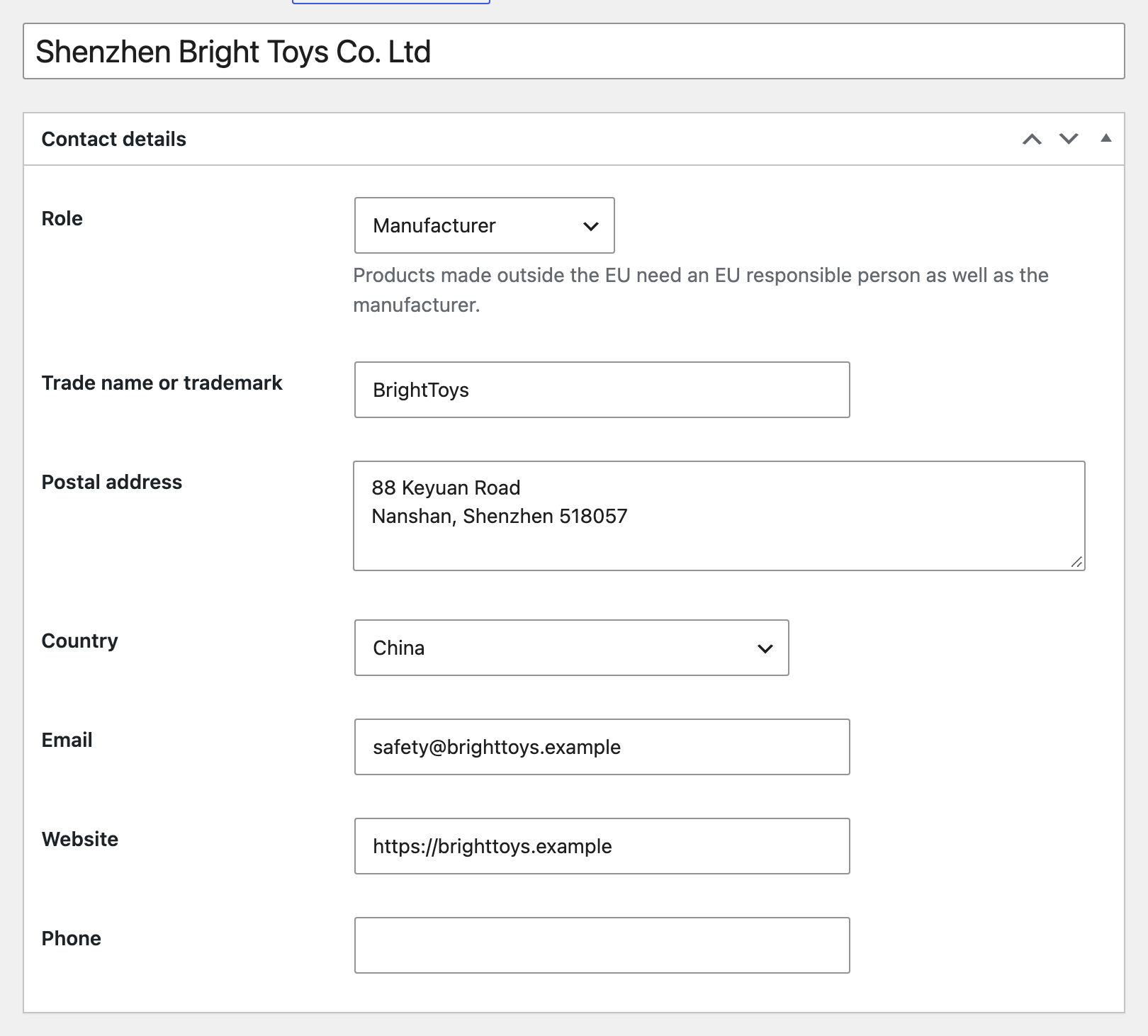This screenshot has width=1148, height=1036.
Task: Click the Email field label
Action: pyautogui.click(x=67, y=740)
